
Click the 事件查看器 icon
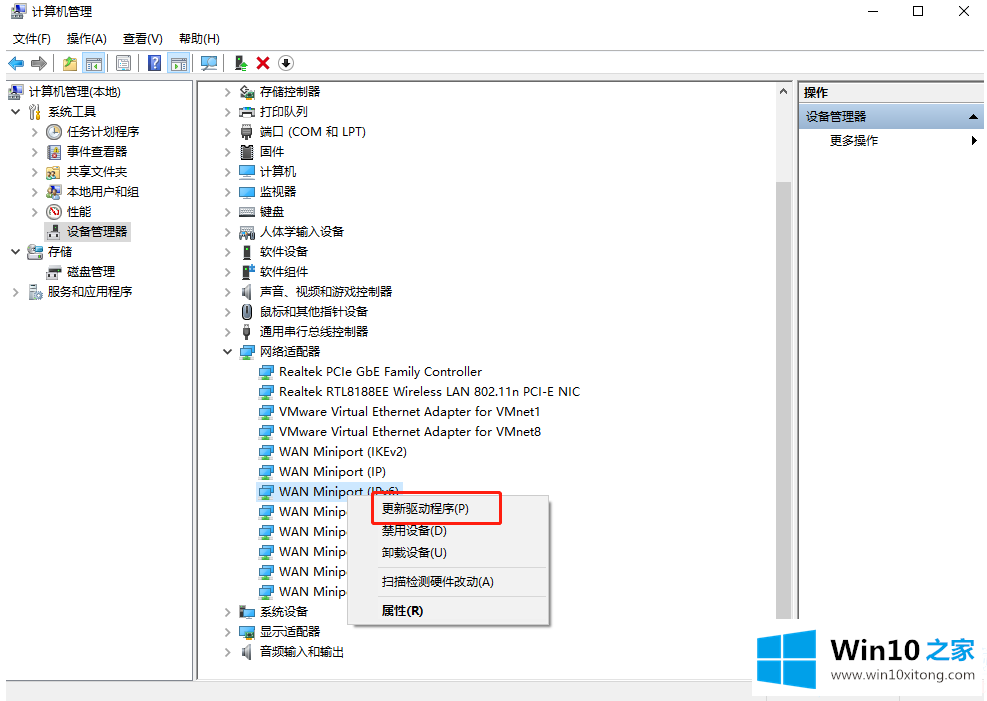click(x=54, y=152)
